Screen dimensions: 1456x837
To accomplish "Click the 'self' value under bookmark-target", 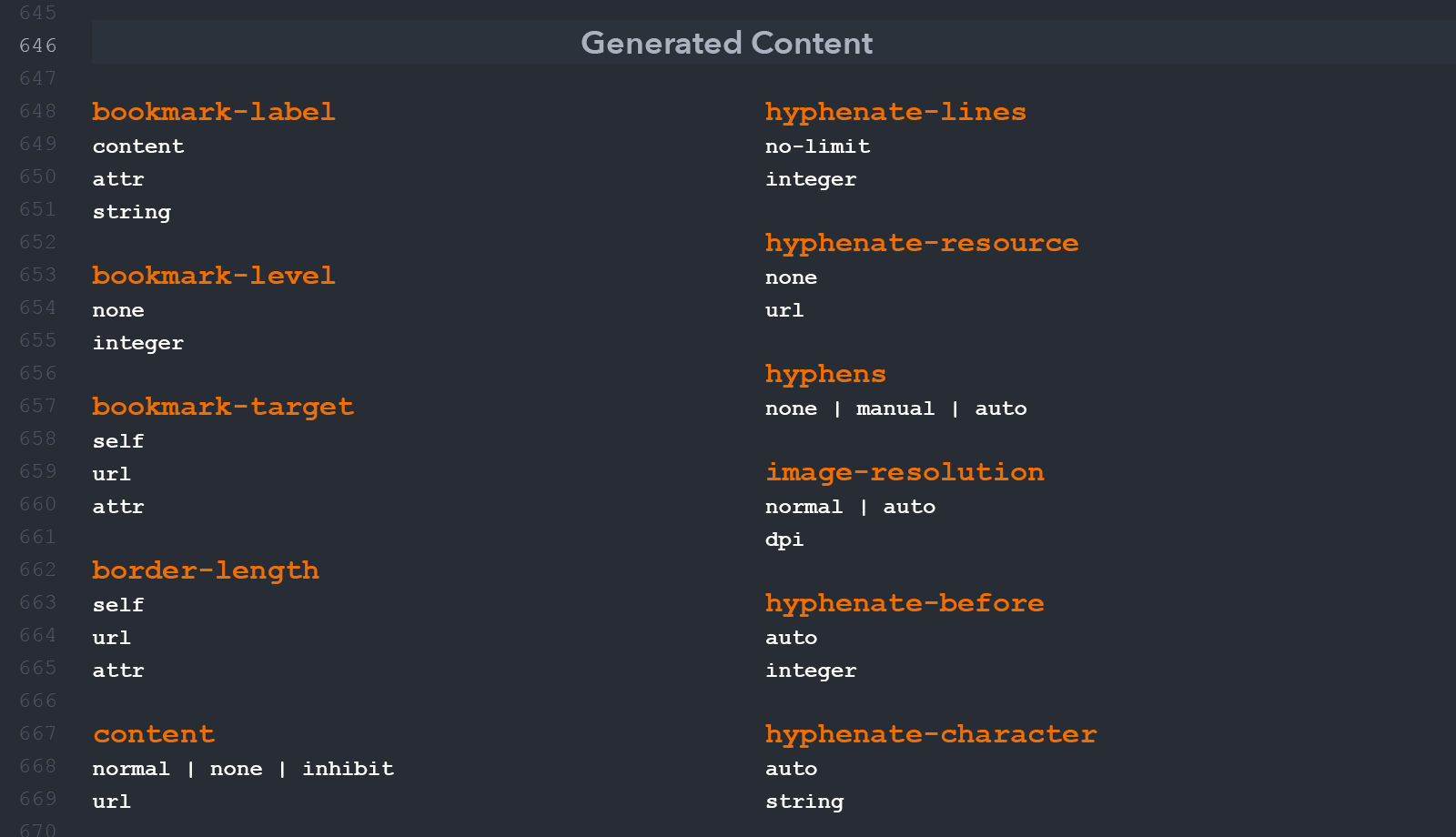I will pyautogui.click(x=118, y=441).
